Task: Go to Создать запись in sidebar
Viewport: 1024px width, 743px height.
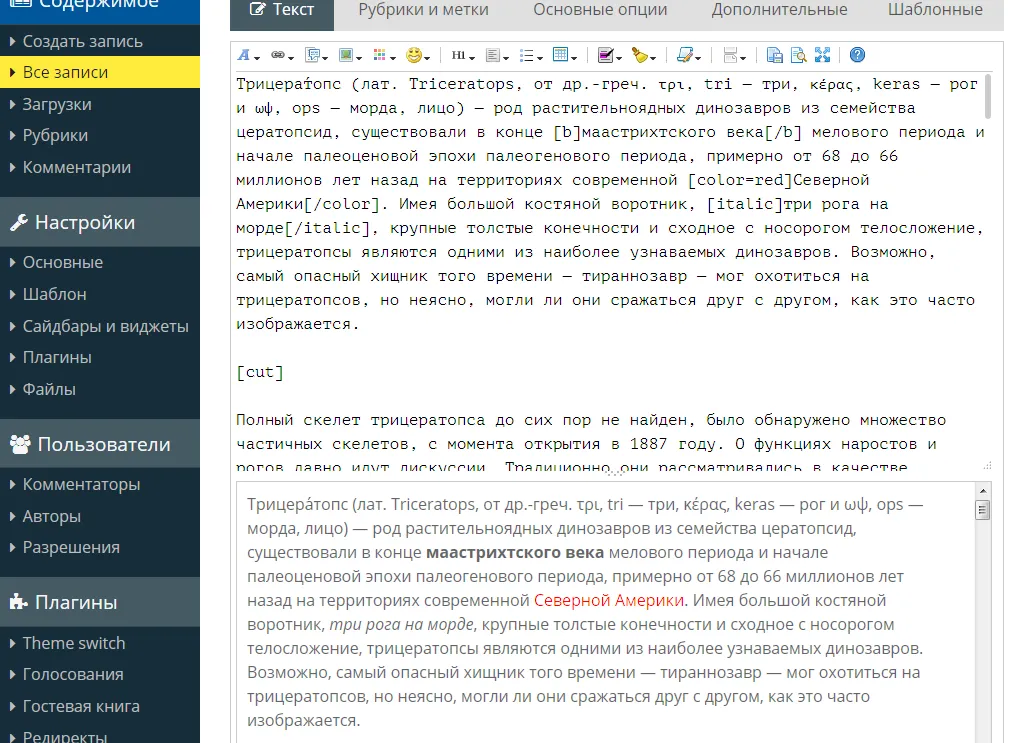Action: (83, 42)
